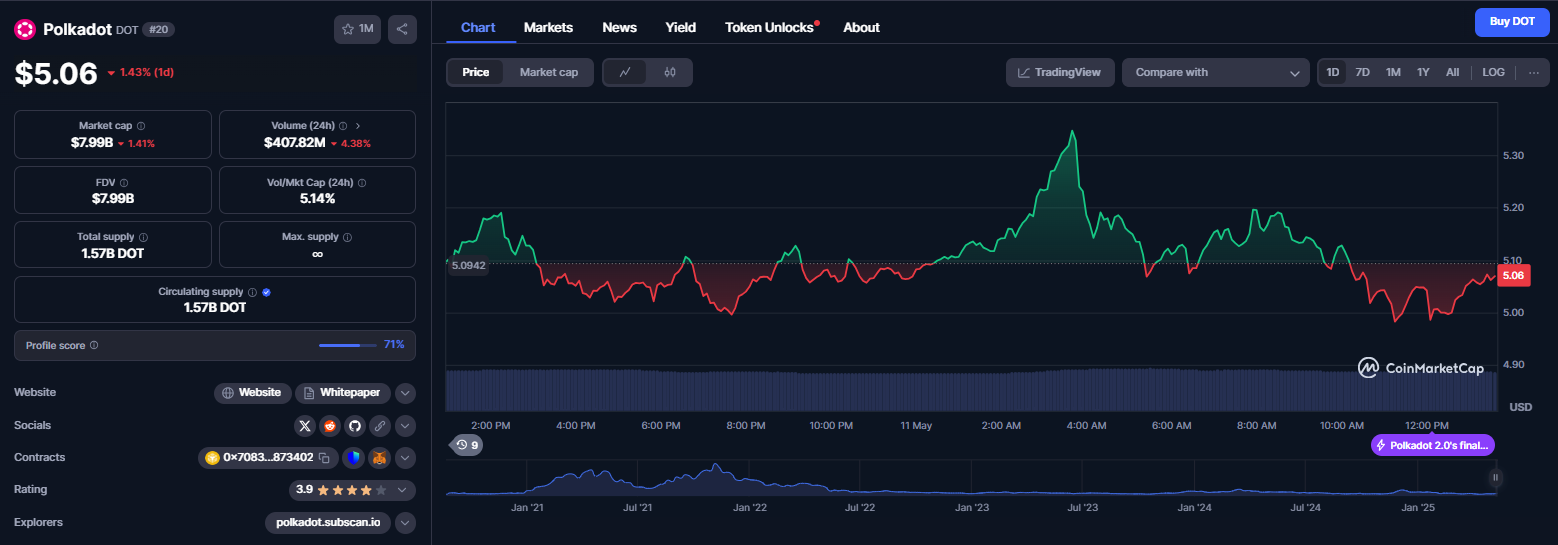Open the Reddit social link
The image size is (1558, 545).
tap(330, 425)
